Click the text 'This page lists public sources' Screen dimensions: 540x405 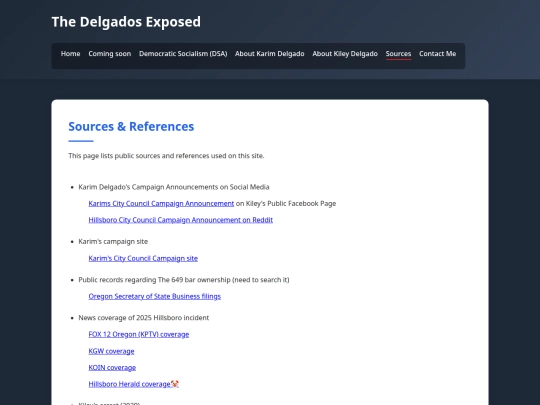tap(114, 156)
